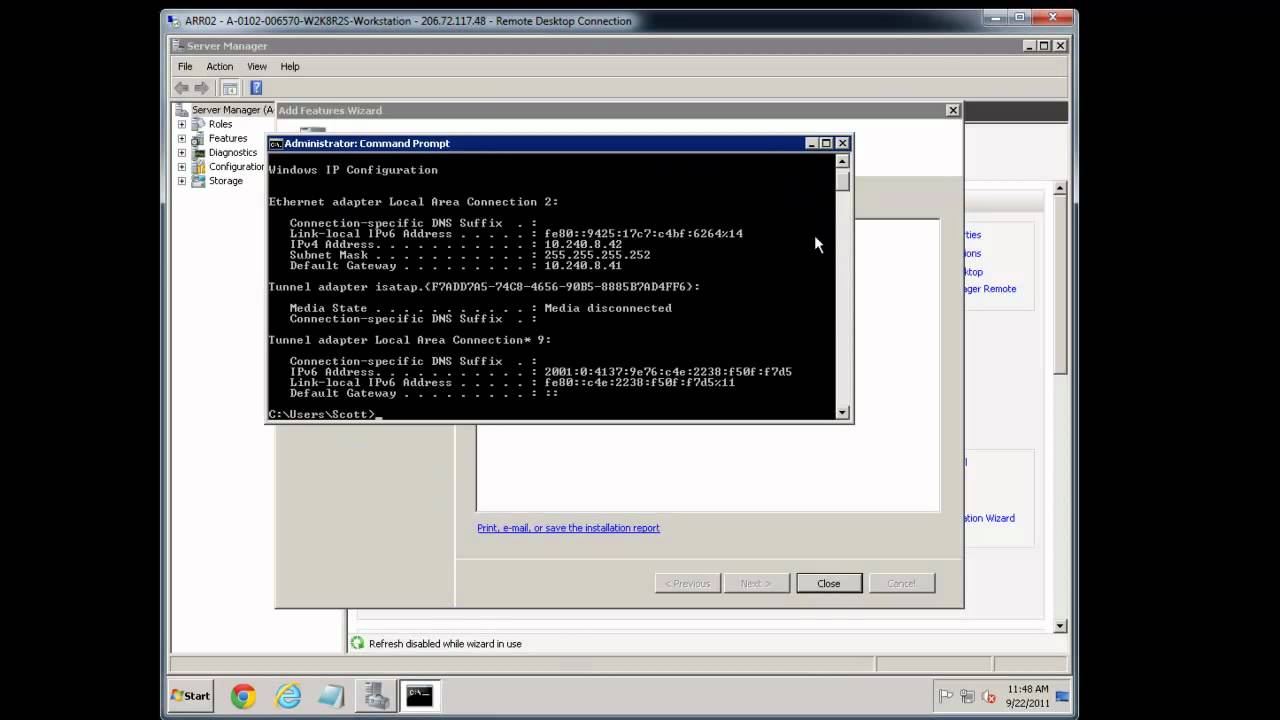Viewport: 1280px width, 720px height.
Task: Switch to Command Prompt taskbar button
Action: pos(420,696)
